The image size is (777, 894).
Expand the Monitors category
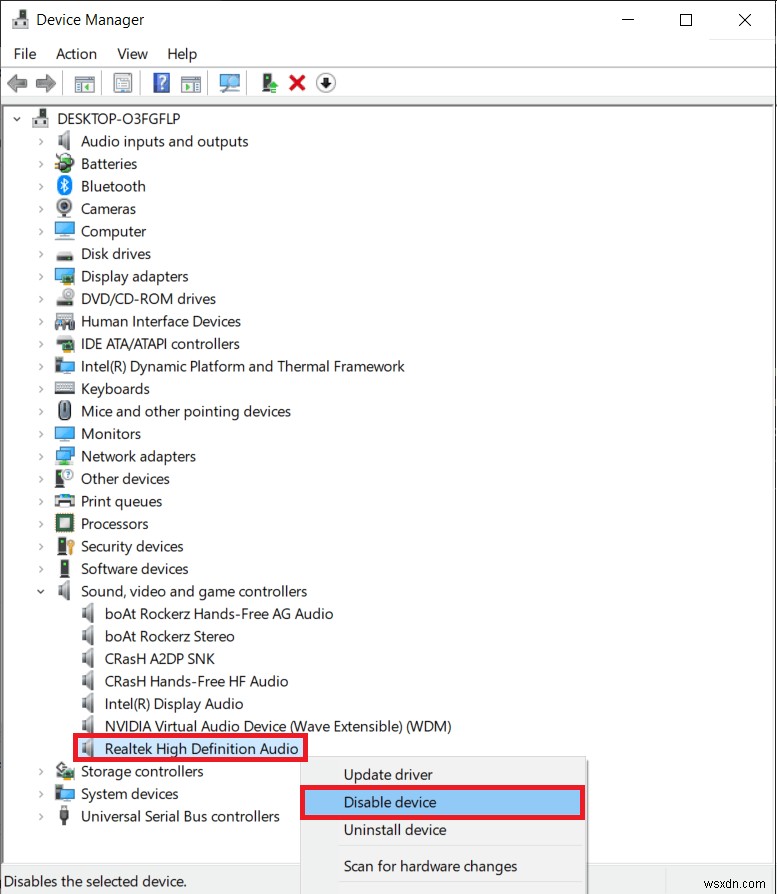point(40,434)
